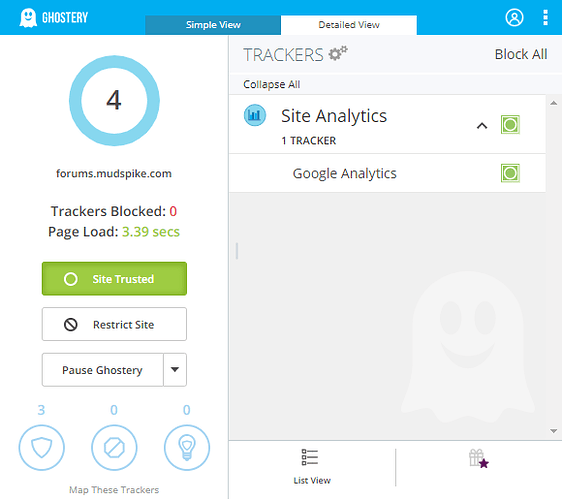This screenshot has width=562, height=500.
Task: Switch to the Simple View tab
Action: tap(213, 25)
